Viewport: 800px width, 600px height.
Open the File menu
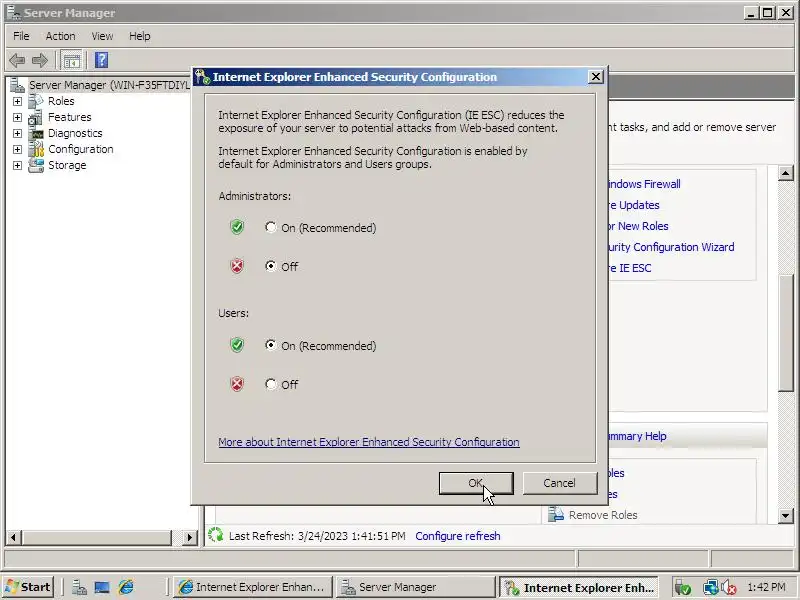click(21, 36)
